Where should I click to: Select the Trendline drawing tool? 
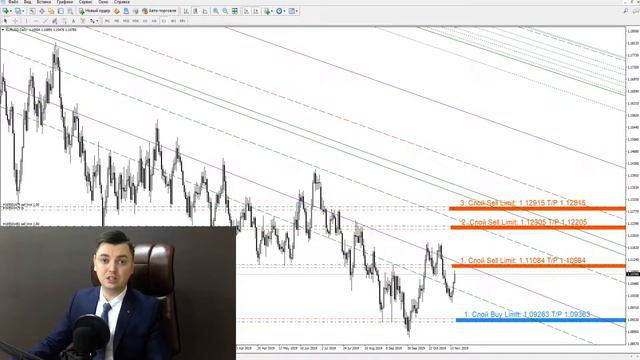click(45, 21)
